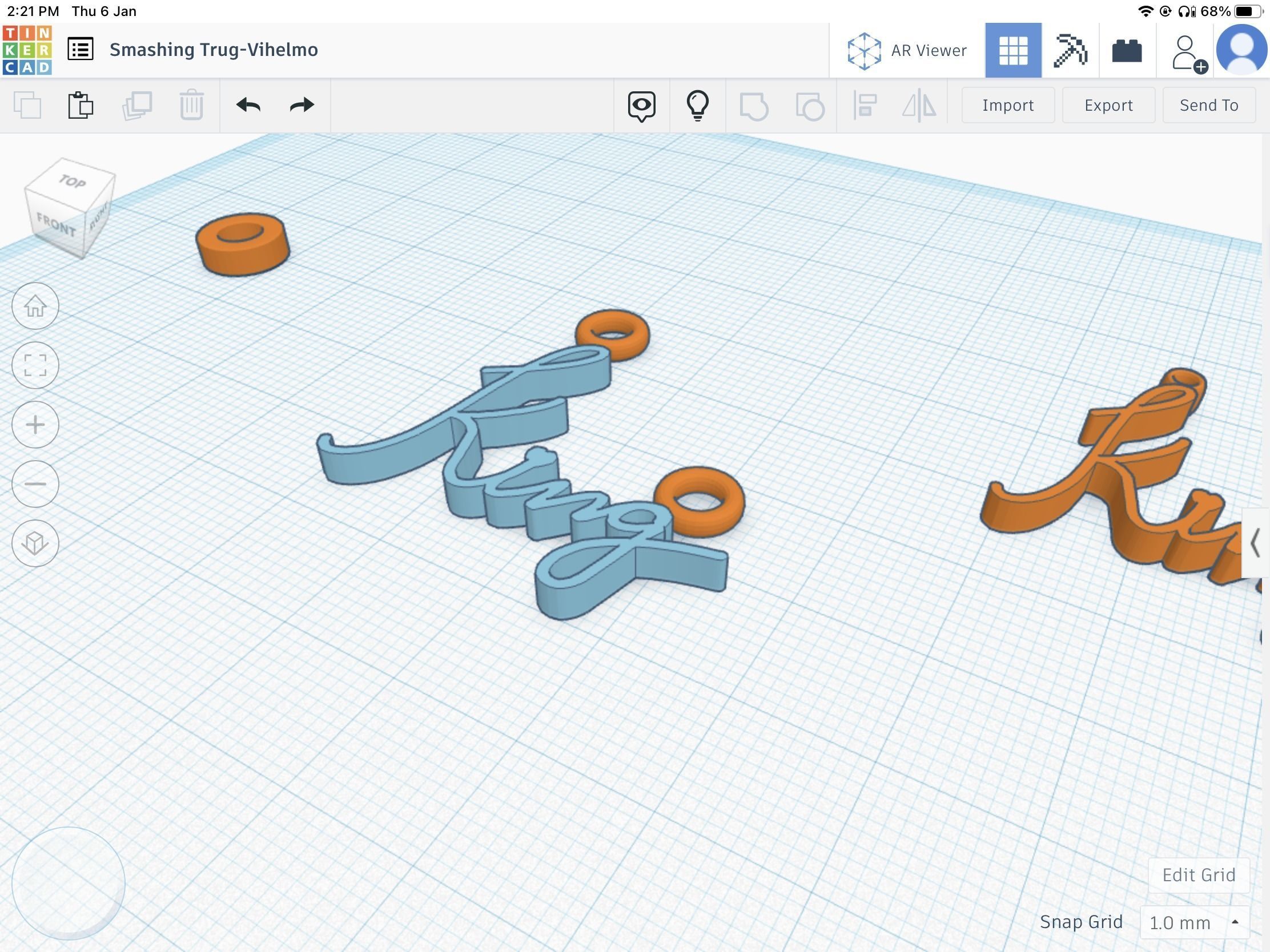Screen dimensions: 1270x952
Task: Tap the Wi-Fi status icon
Action: tap(1146, 11)
